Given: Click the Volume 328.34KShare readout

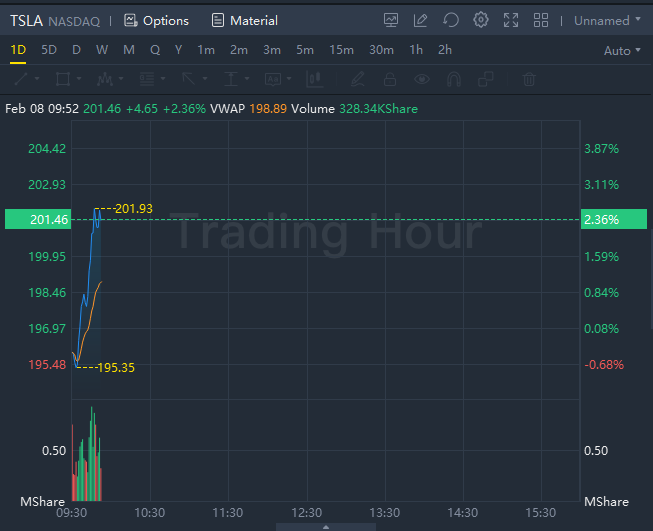Looking at the screenshot, I should pos(354,109).
